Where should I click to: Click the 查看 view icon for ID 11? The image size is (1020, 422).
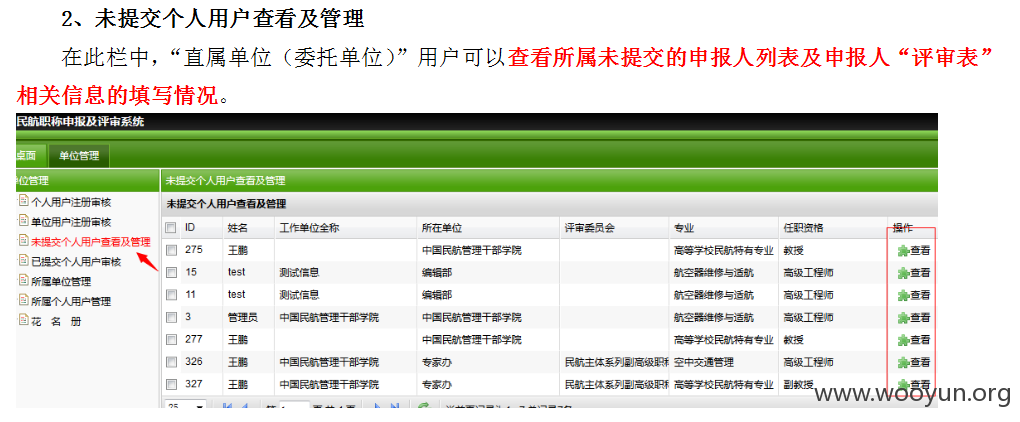point(903,295)
